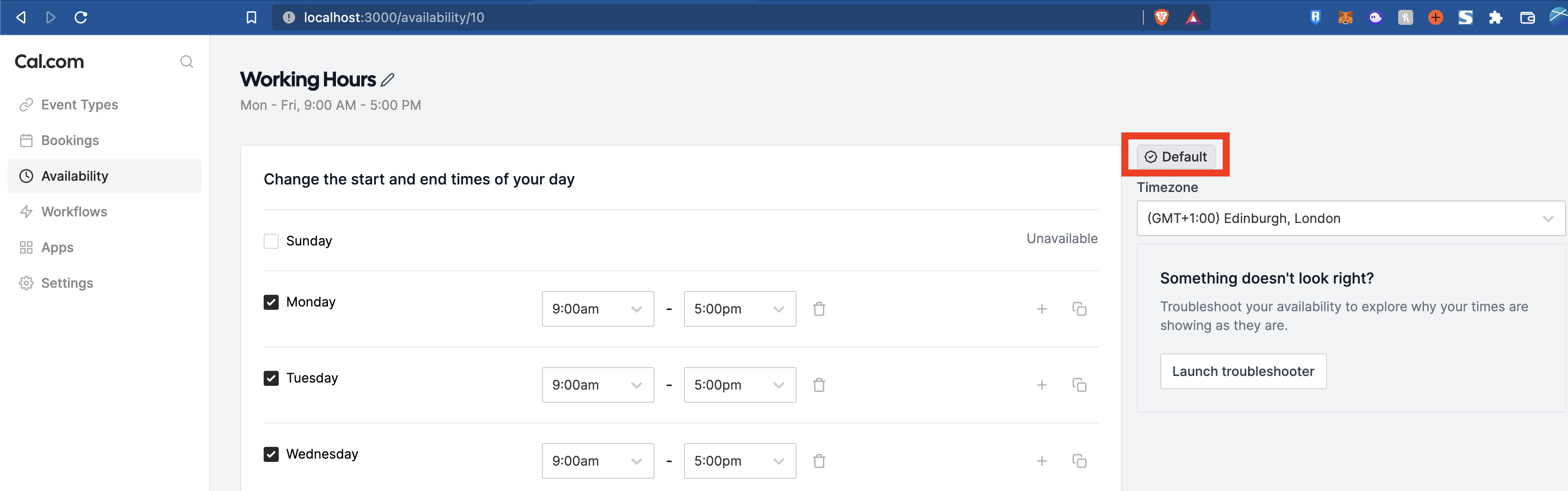
Task: Go to Event Types in sidebar
Action: tap(79, 105)
